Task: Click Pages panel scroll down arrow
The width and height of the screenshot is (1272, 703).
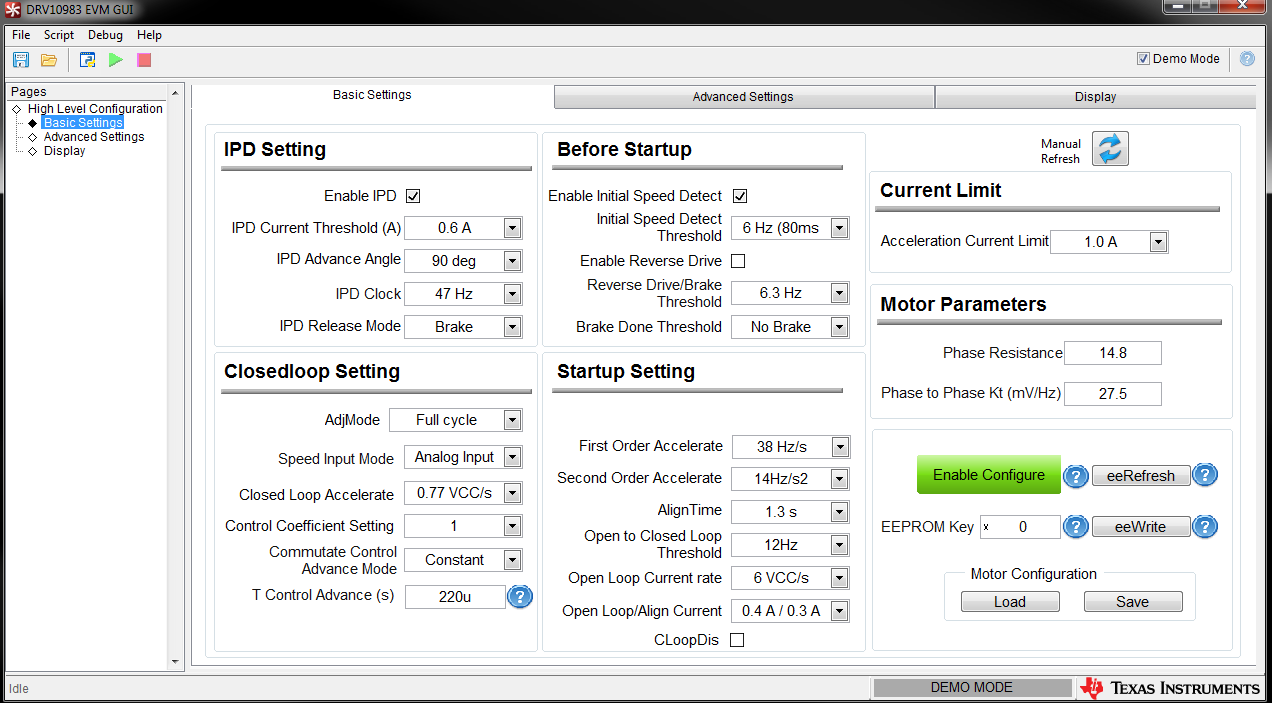Action: coord(176,661)
